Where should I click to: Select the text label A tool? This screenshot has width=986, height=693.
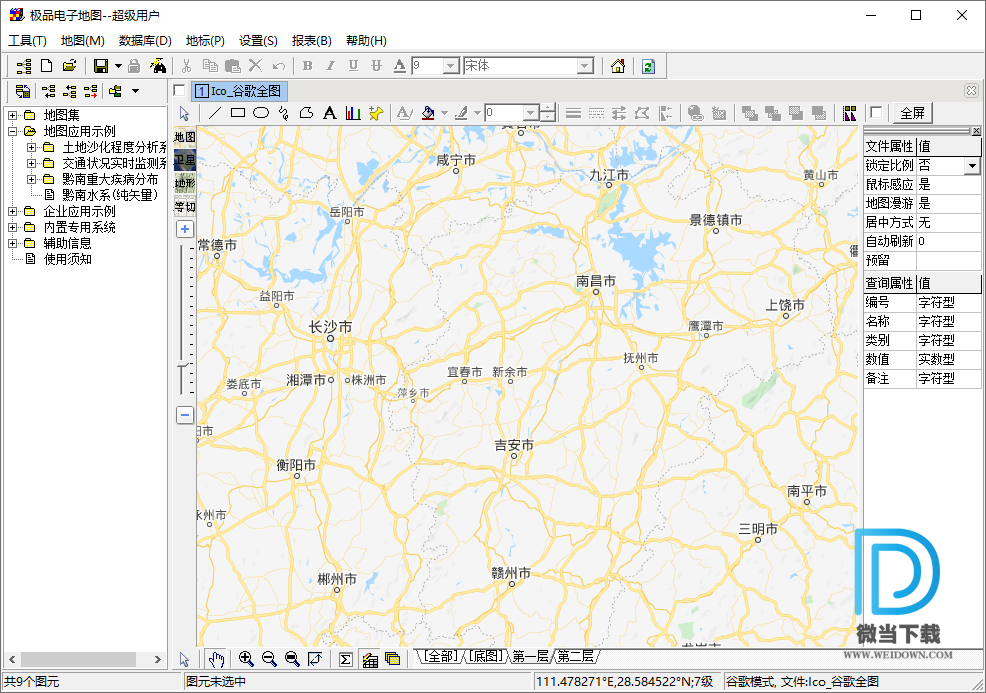[x=330, y=113]
